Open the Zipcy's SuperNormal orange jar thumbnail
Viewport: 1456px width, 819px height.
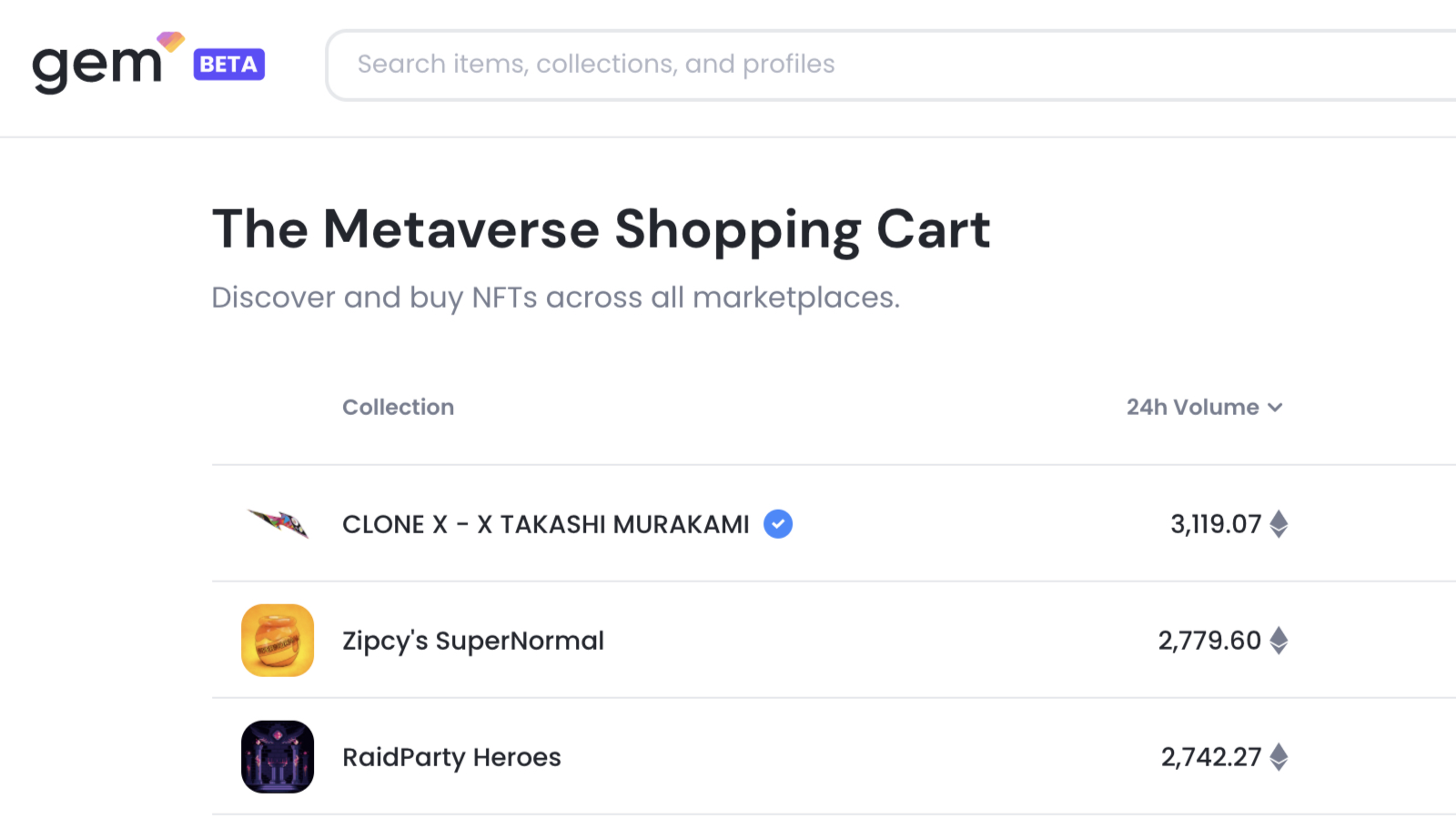[x=278, y=641]
